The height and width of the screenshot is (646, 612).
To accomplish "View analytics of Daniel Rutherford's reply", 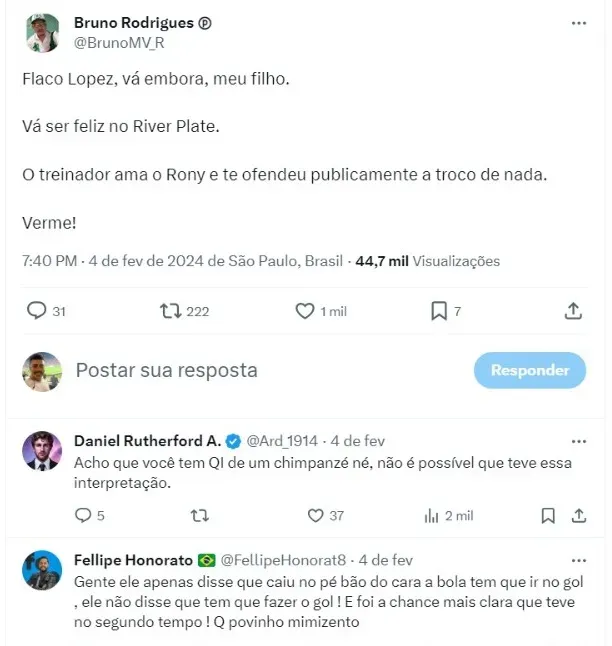I will [x=432, y=516].
